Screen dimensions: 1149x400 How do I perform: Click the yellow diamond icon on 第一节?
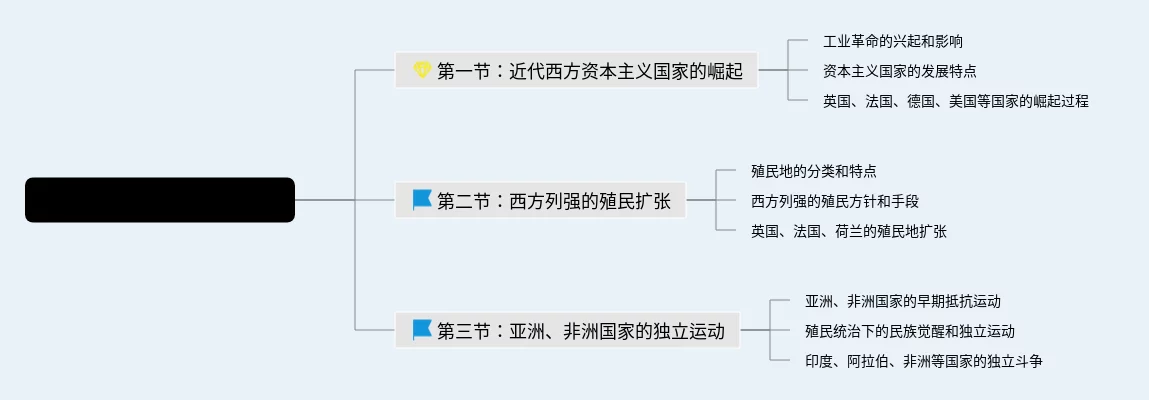[422, 70]
